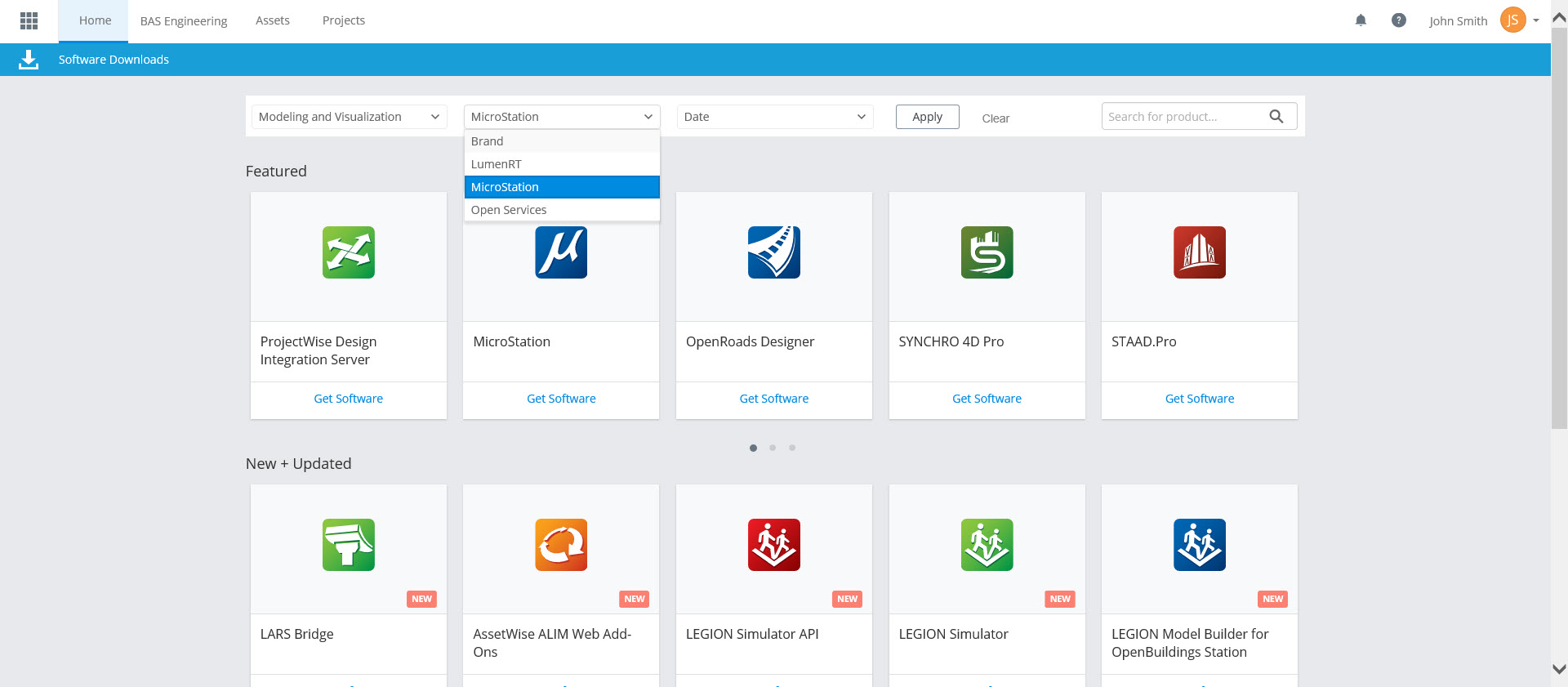The width and height of the screenshot is (1568, 687).
Task: Click the NEW badge on LARS Bridge
Action: click(x=421, y=599)
